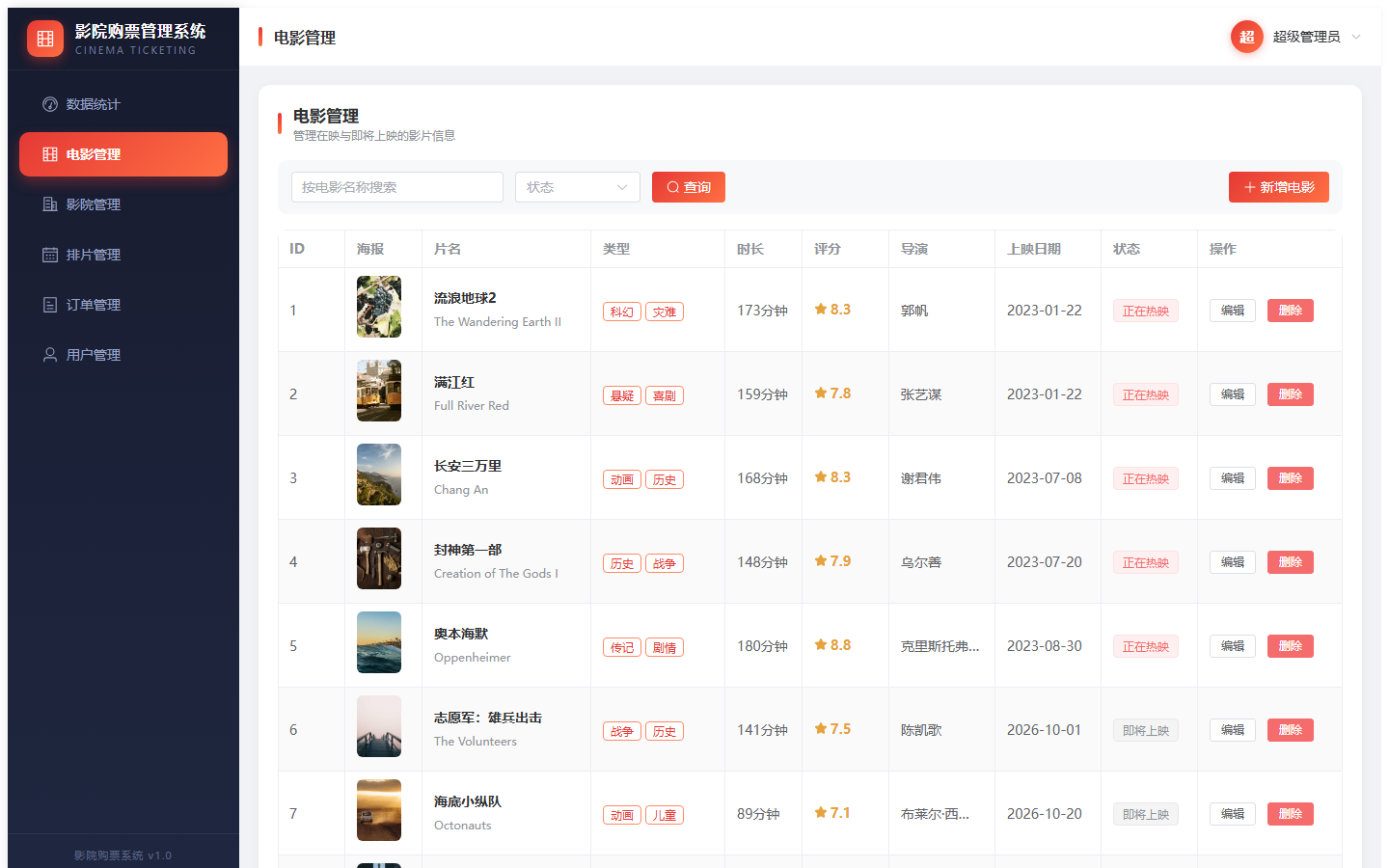Click the 订单管理 document icon
The height and width of the screenshot is (868, 1389).
tap(50, 305)
